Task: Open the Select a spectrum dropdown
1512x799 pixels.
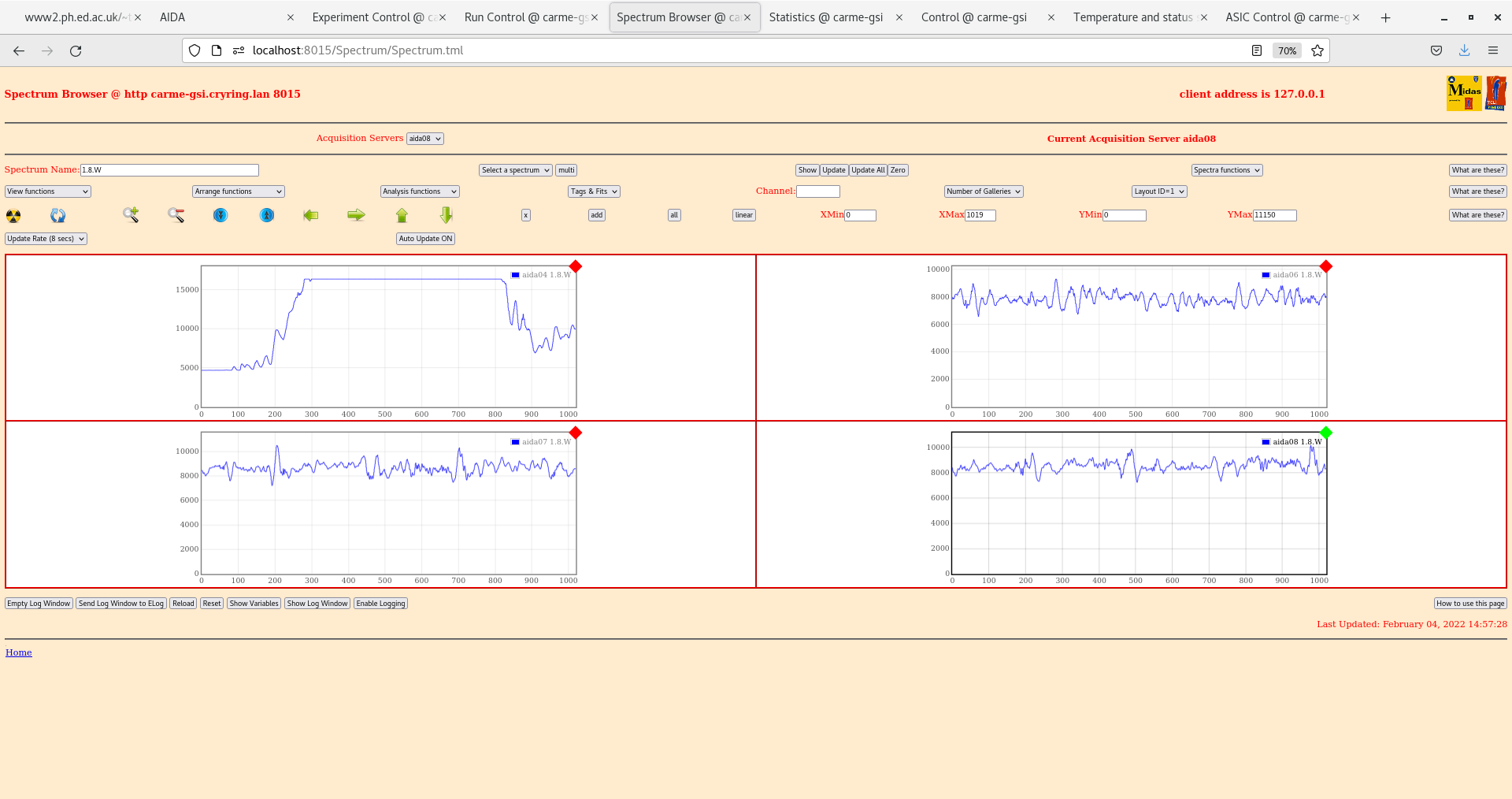Action: click(515, 169)
